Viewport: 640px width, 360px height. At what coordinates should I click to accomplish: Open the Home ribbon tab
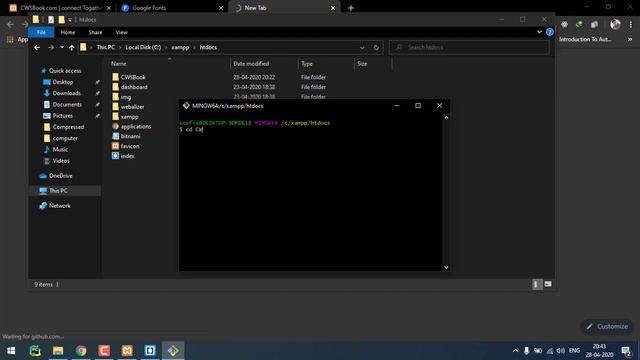(x=68, y=32)
